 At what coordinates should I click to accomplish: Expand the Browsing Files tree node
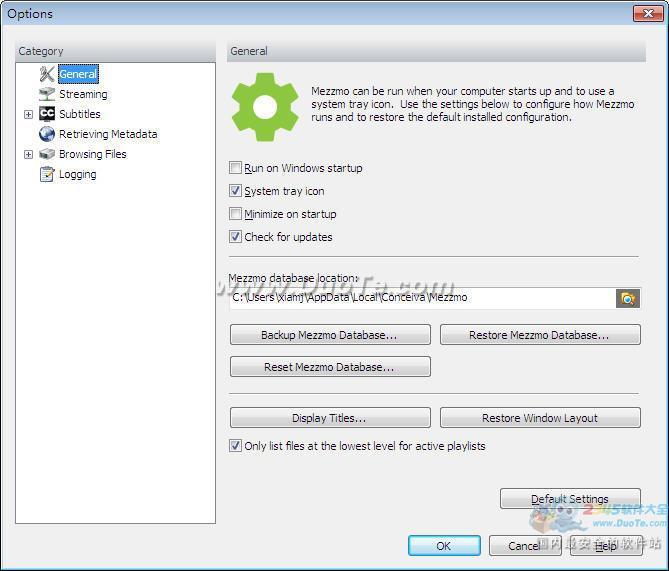[x=28, y=154]
